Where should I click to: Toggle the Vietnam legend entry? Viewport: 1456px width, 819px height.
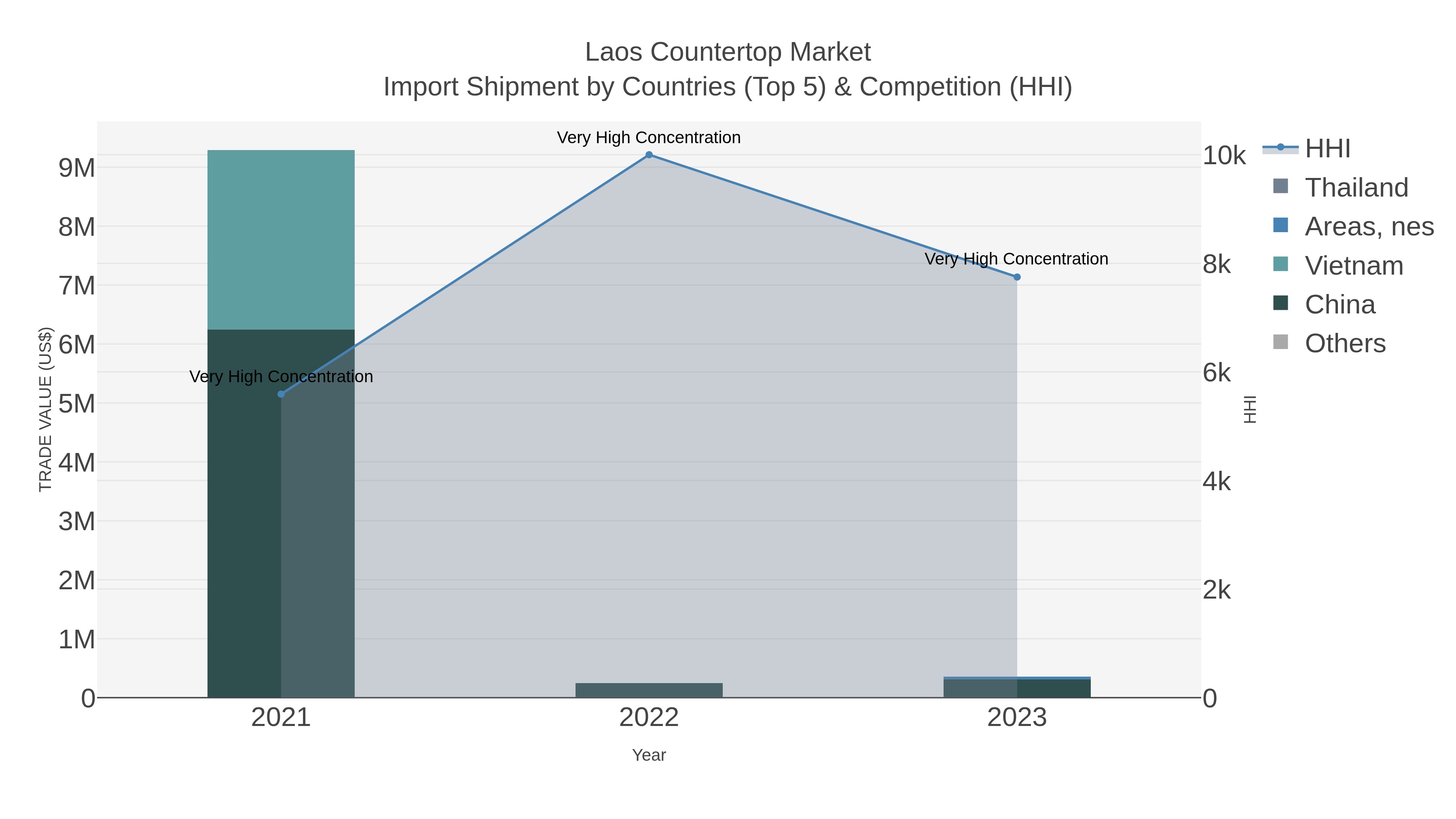pyautogui.click(x=1338, y=266)
